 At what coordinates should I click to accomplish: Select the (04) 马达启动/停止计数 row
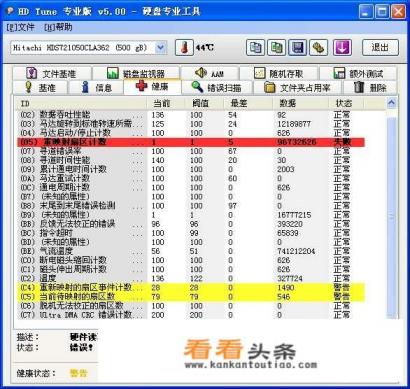pyautogui.click(x=191, y=133)
